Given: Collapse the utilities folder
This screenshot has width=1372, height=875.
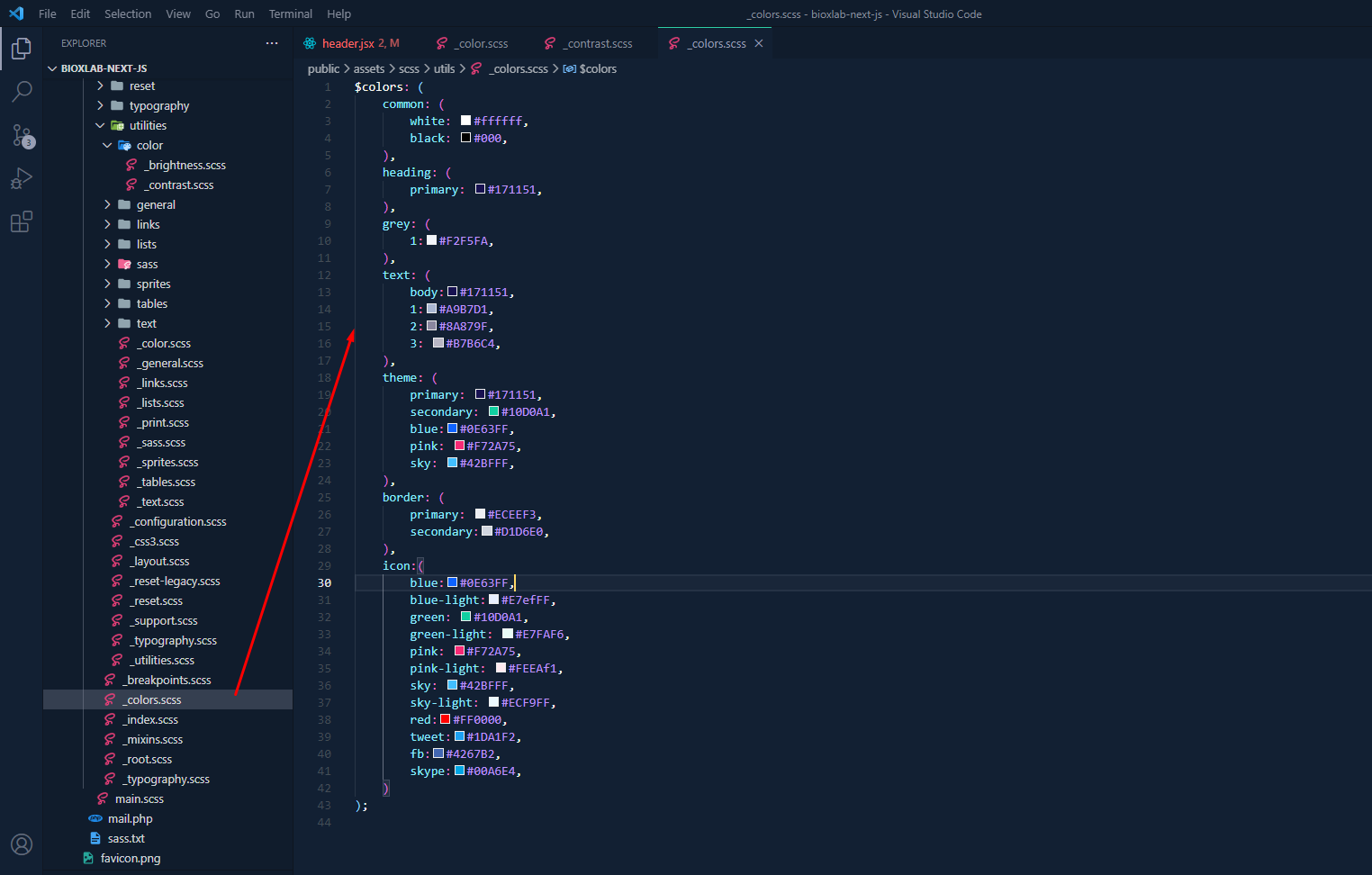Looking at the screenshot, I should click(100, 126).
